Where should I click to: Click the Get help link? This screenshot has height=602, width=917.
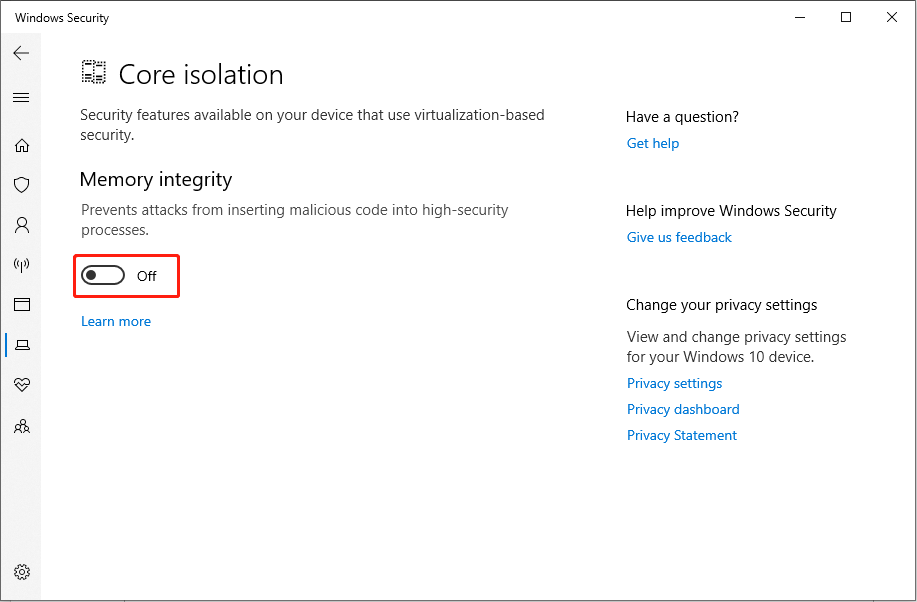pos(652,143)
